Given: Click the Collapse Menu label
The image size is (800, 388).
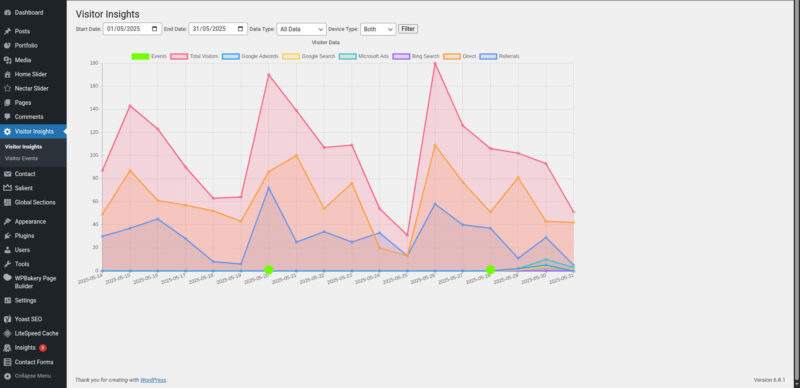Looking at the screenshot, I should point(33,376).
